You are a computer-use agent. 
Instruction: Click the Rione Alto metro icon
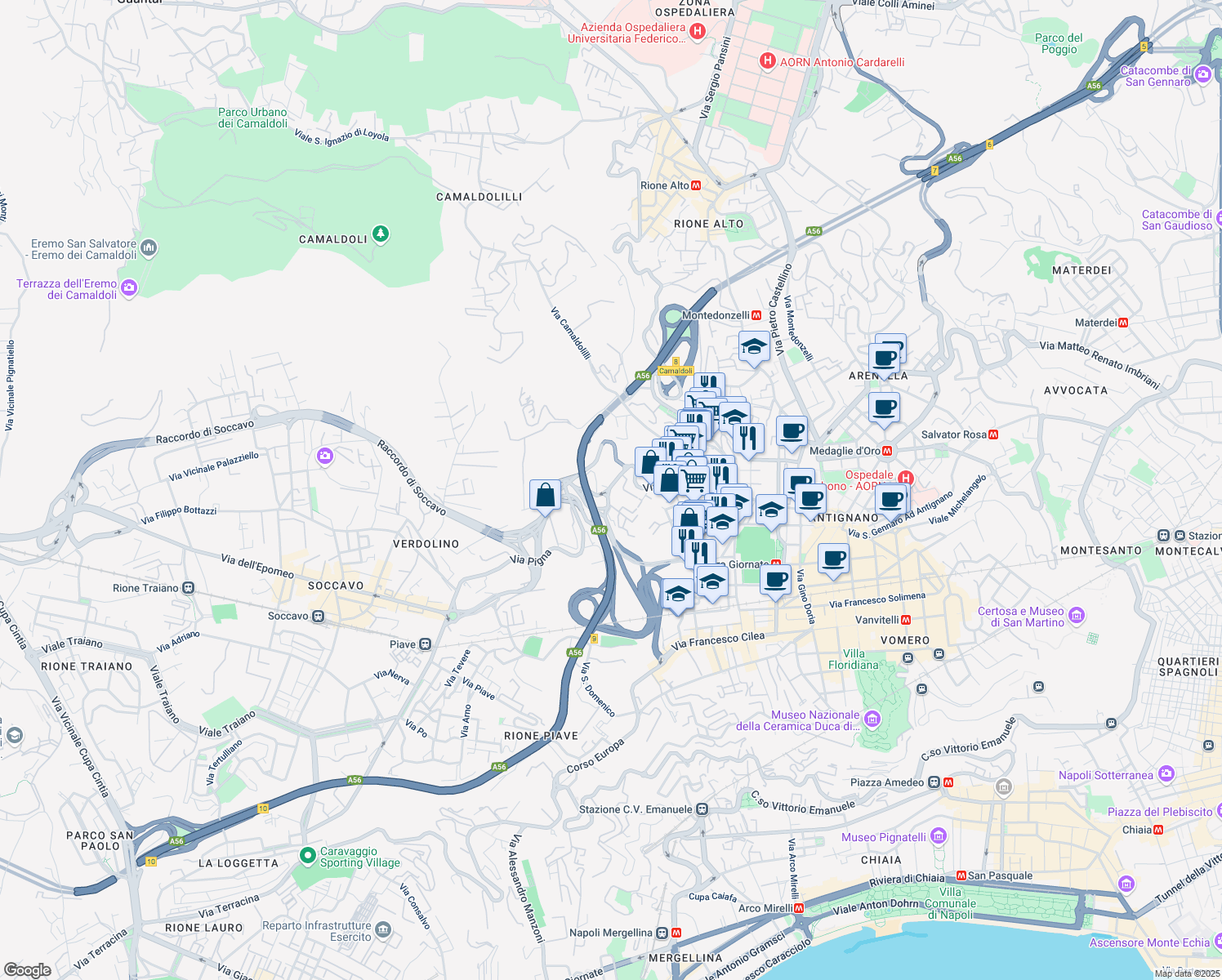pyautogui.click(x=696, y=185)
